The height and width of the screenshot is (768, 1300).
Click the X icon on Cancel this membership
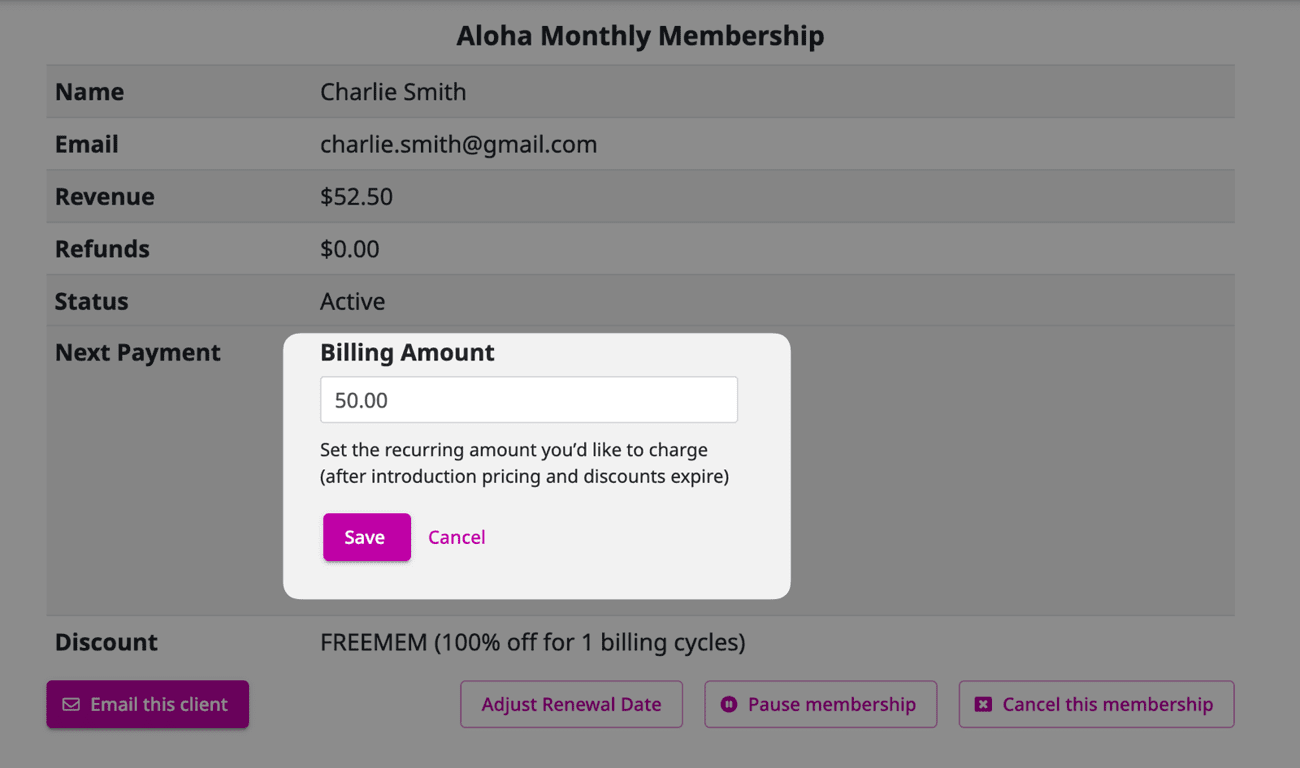click(983, 704)
